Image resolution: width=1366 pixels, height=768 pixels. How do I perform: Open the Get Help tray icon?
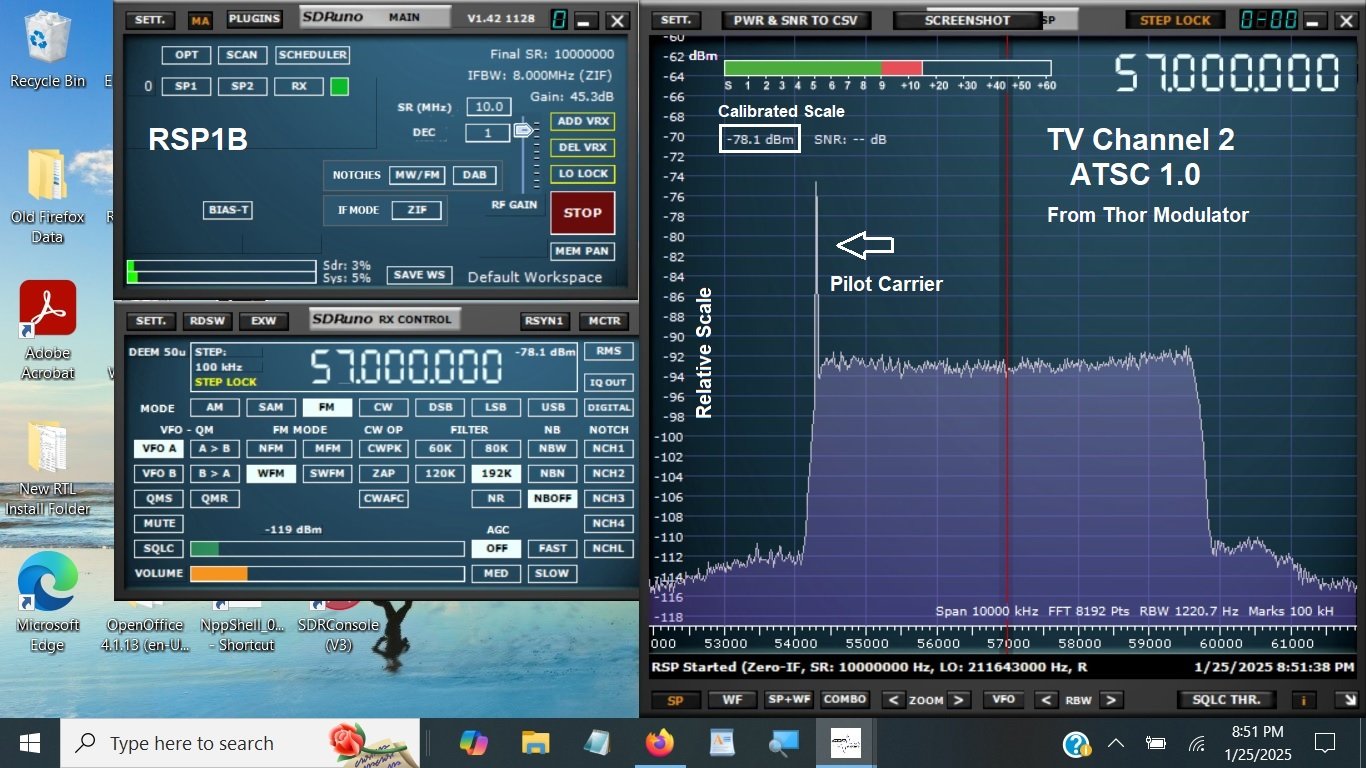(x=1076, y=743)
